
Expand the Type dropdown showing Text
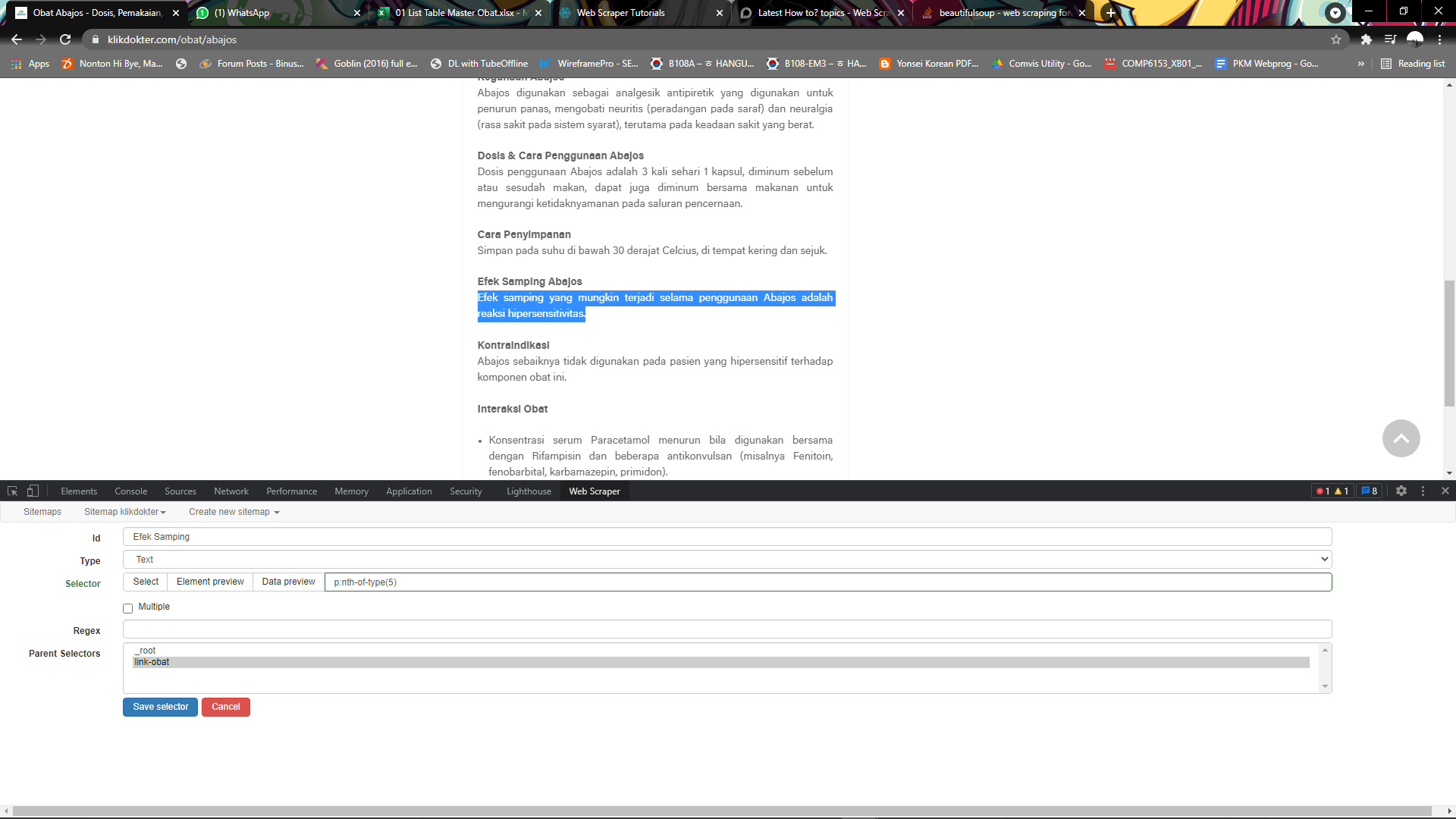[x=726, y=560]
